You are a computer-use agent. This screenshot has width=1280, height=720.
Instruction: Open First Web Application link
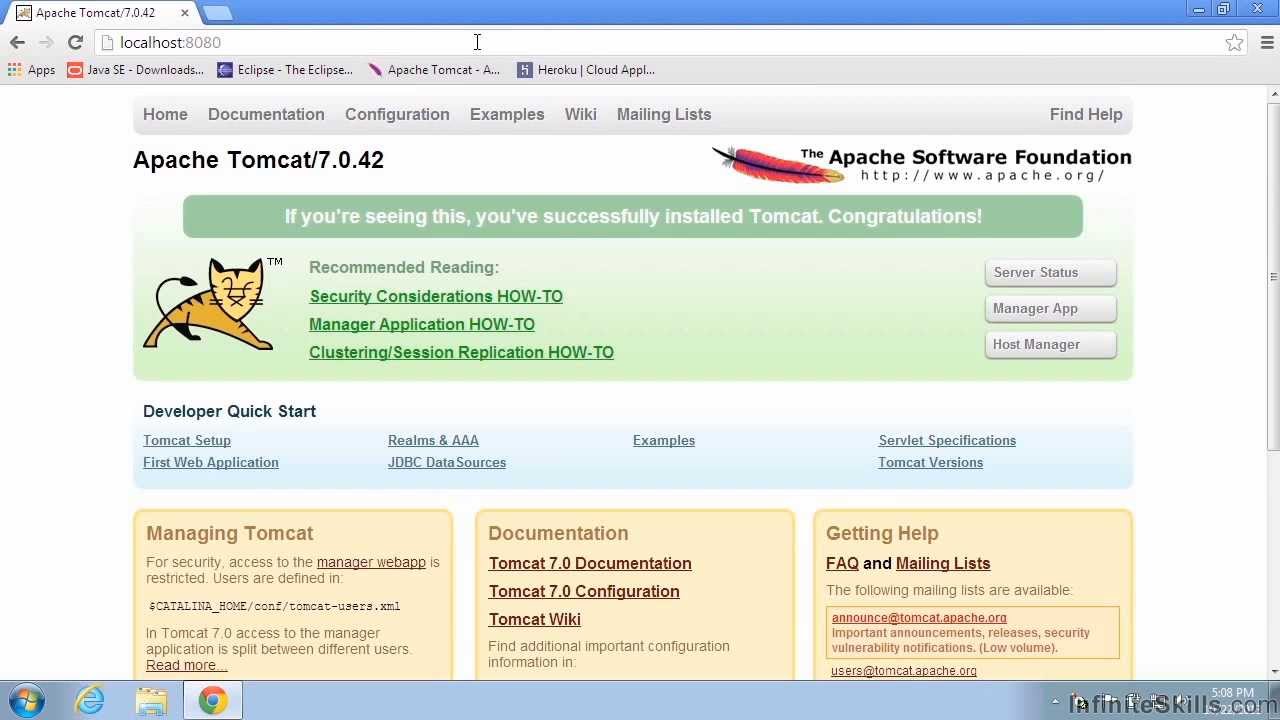[211, 462]
